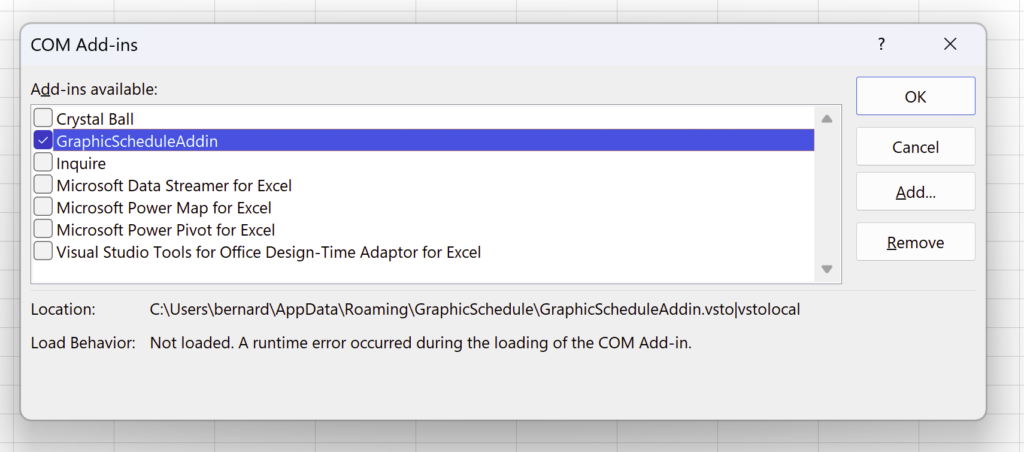
Task: Check Visual Studio Tools Design-Time Adaptor box
Action: [x=43, y=251]
